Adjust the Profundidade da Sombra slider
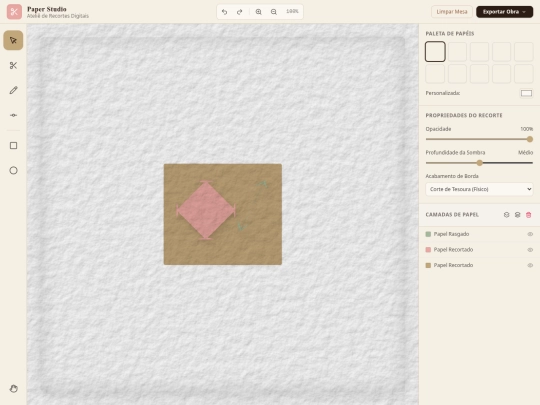The image size is (540, 405). click(x=479, y=163)
